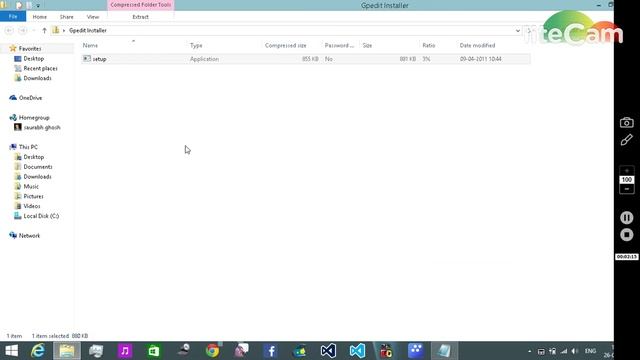Image resolution: width=640 pixels, height=360 pixels.
Task: Open network signal tray icon
Action: tap(564, 351)
